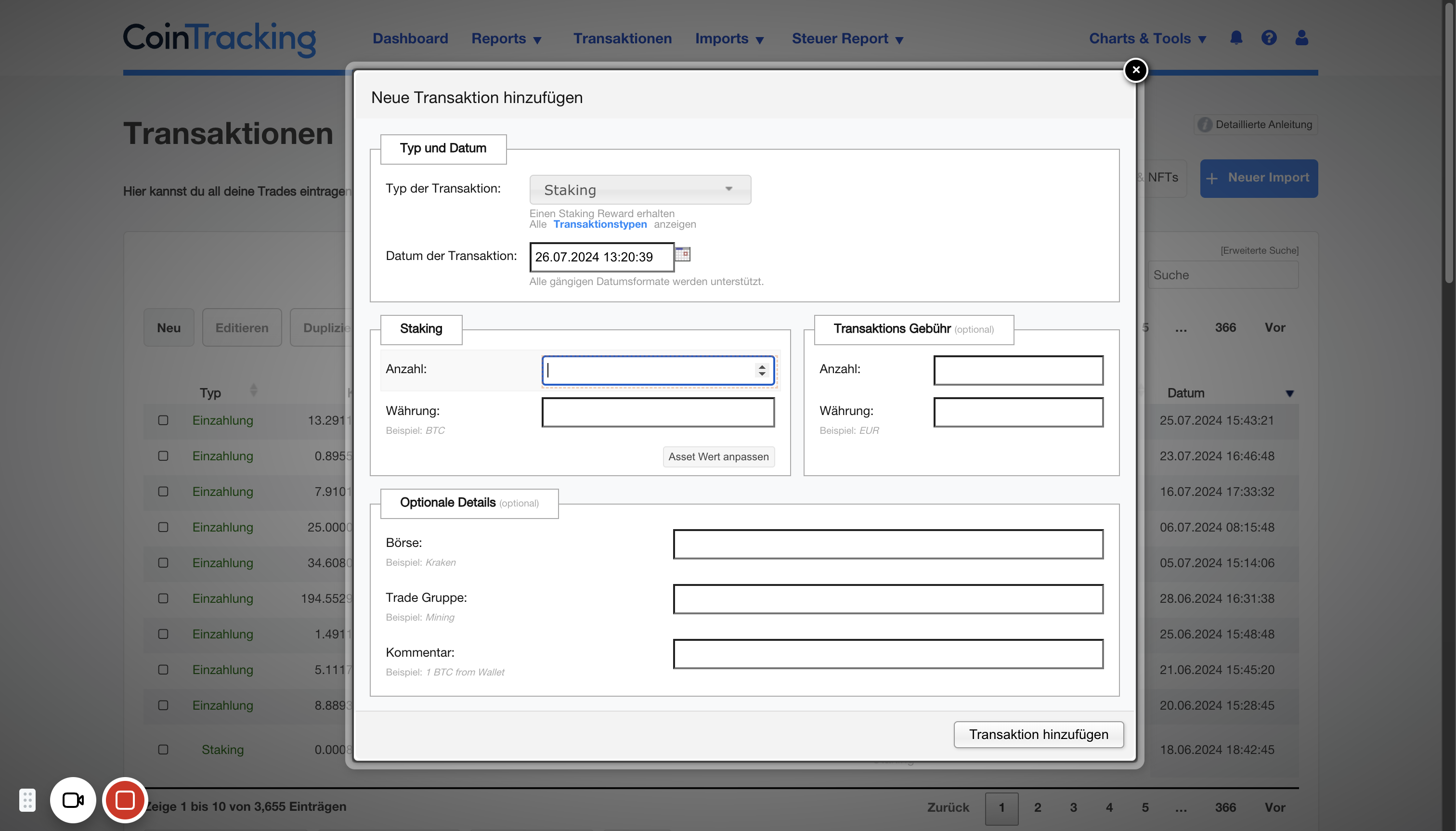Image resolution: width=1456 pixels, height=831 pixels.
Task: Go to page 2 in bottom pagination
Action: [x=1038, y=807]
